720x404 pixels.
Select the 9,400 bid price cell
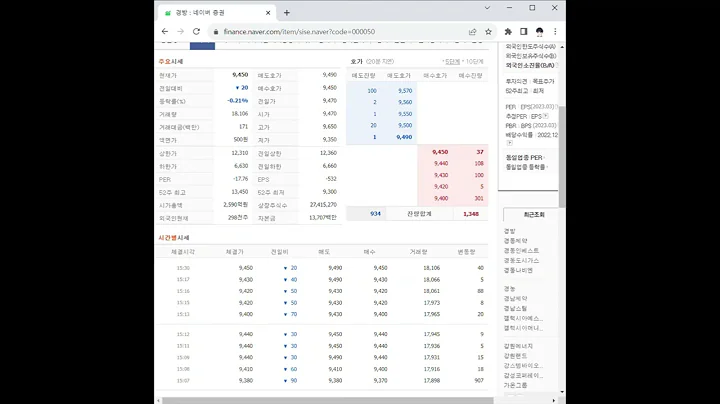point(441,198)
